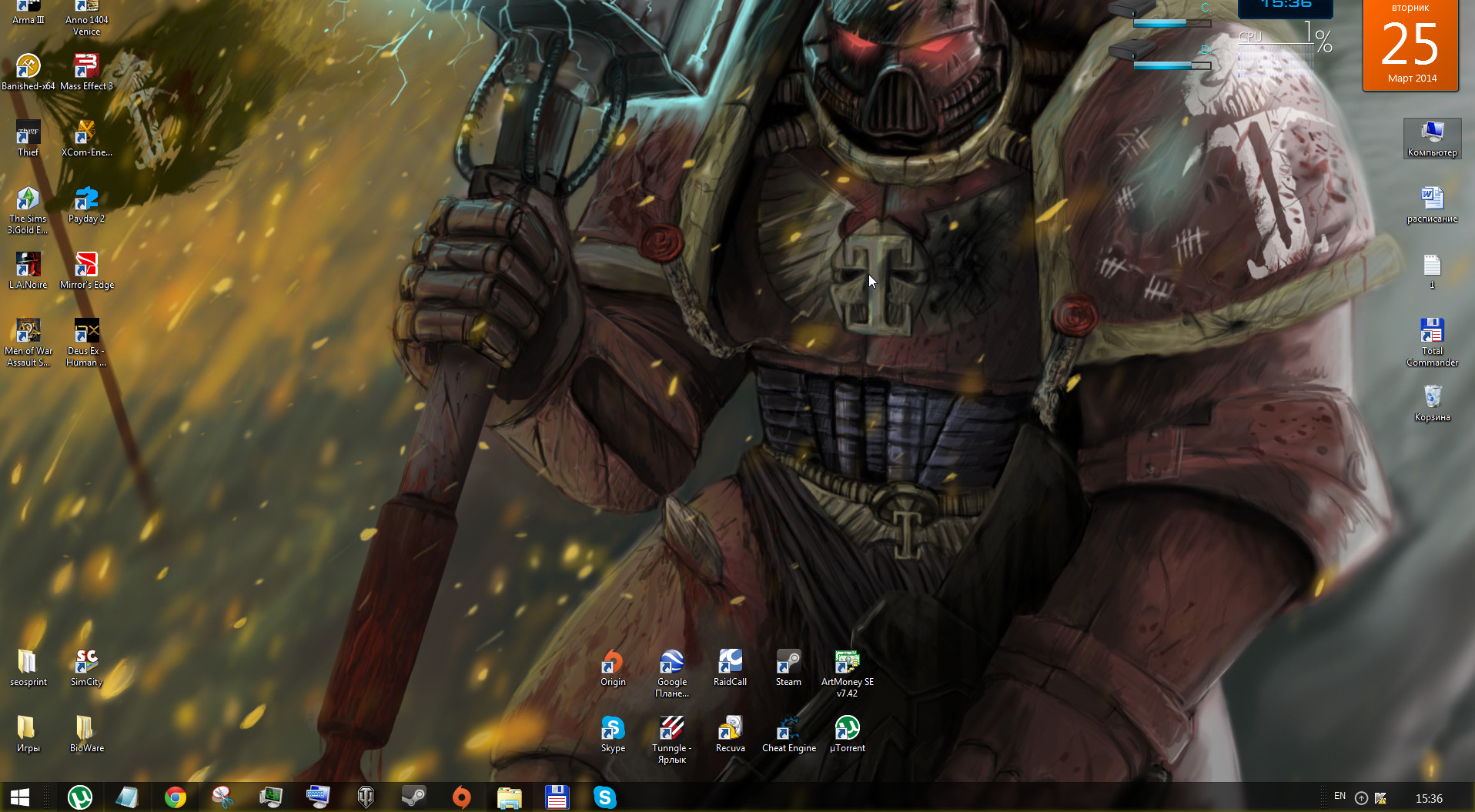
Task: Click the D: drive gadget icon
Action: tap(1133, 51)
